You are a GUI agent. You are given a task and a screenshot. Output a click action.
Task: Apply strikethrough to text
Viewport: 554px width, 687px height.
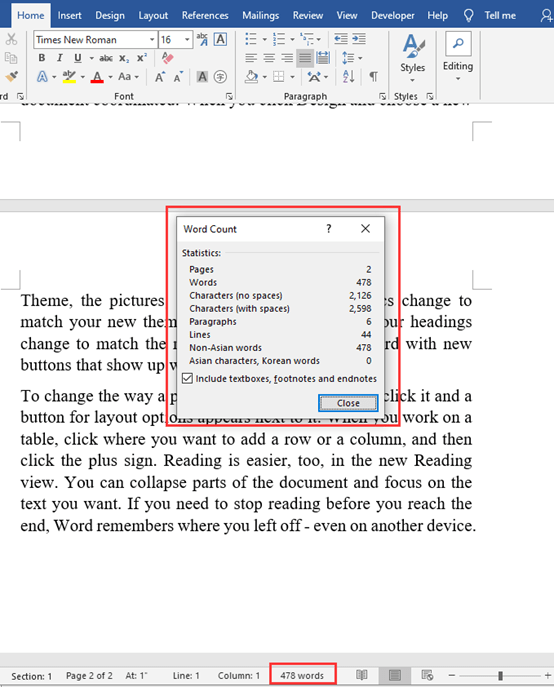coord(106,58)
